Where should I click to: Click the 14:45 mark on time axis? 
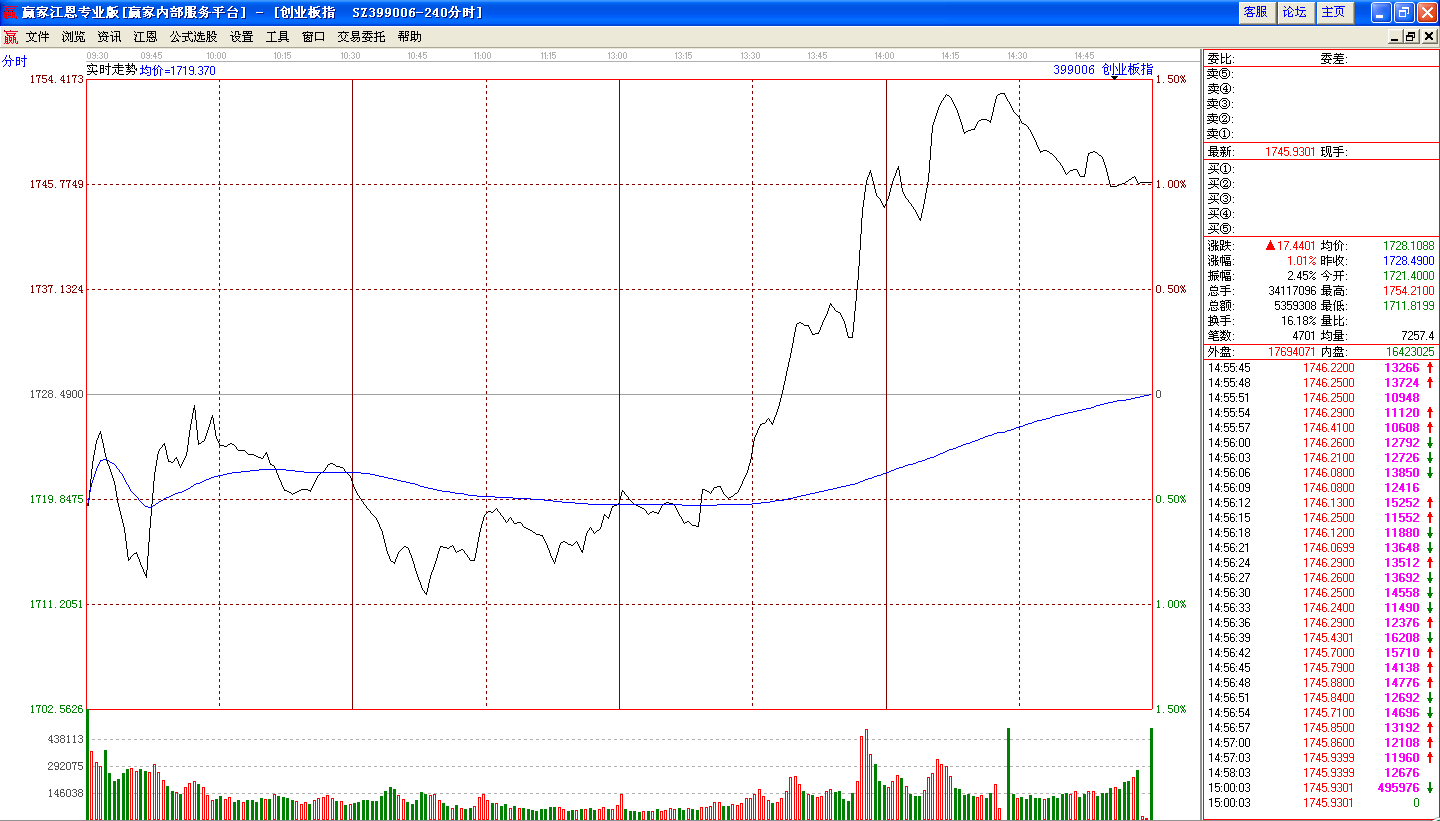pyautogui.click(x=1084, y=56)
